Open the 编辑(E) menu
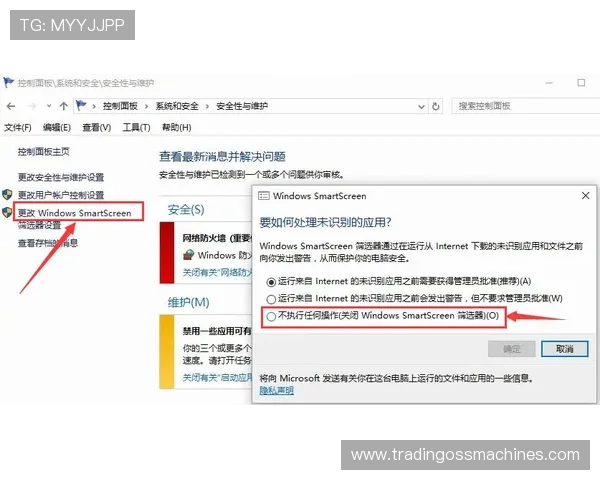600x480 pixels. (57, 127)
